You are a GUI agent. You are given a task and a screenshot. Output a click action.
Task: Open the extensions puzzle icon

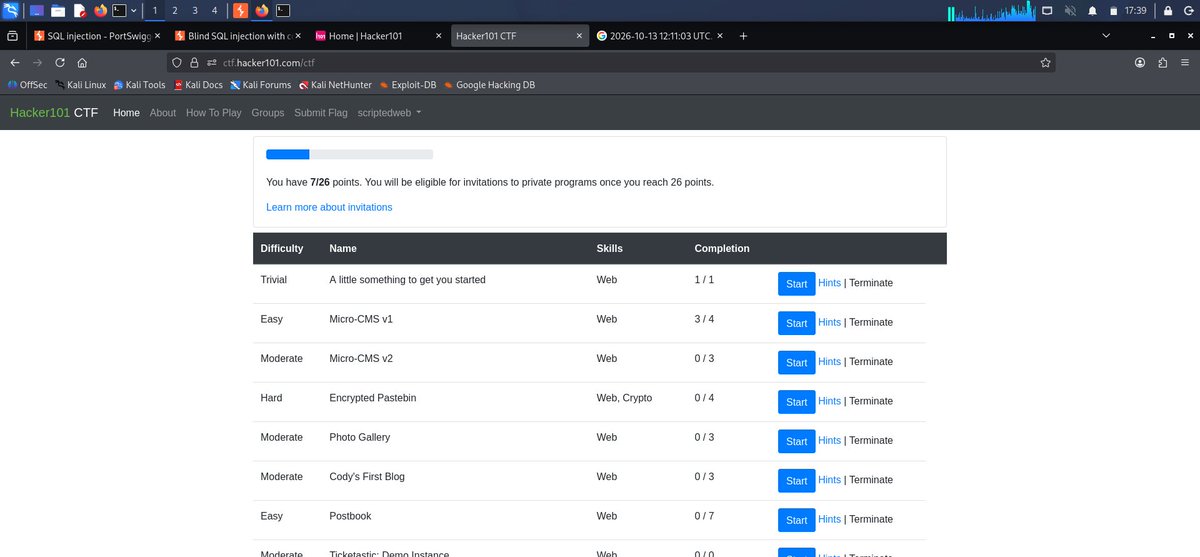point(1162,62)
